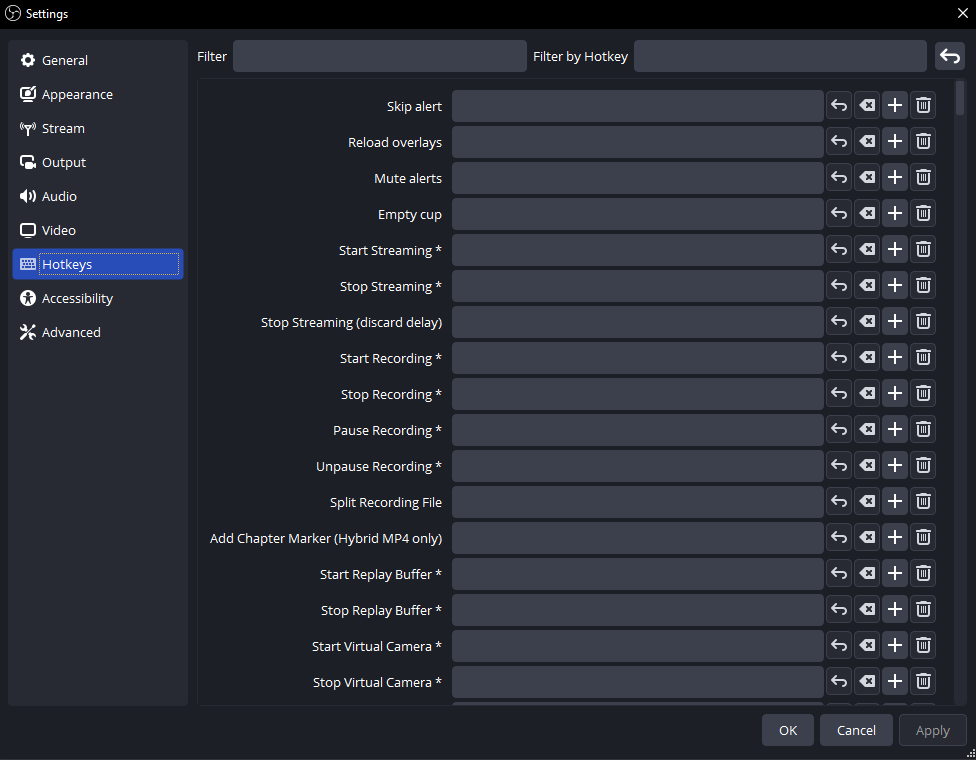Open the Accessibility settings page

pyautogui.click(x=77, y=298)
